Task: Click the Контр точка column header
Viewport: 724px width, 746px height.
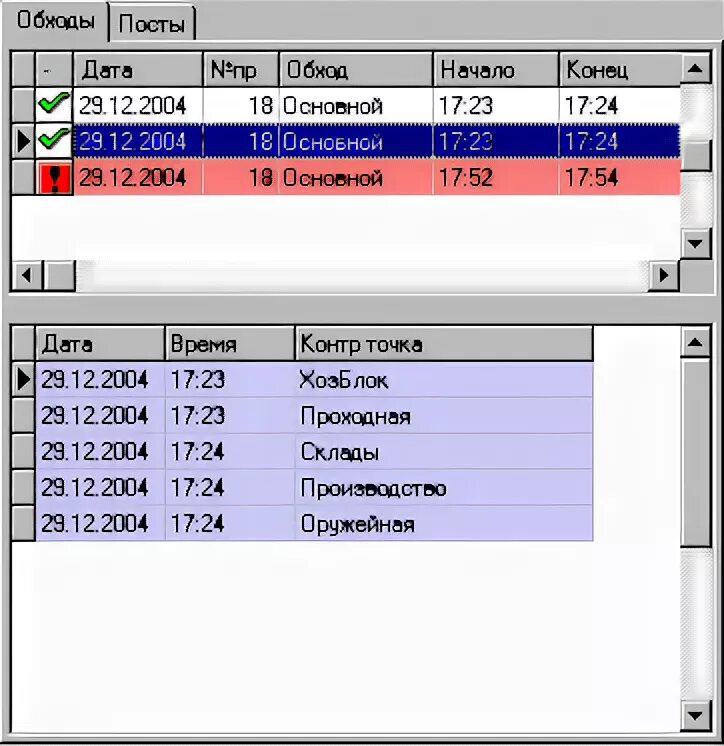Action: coord(444,344)
